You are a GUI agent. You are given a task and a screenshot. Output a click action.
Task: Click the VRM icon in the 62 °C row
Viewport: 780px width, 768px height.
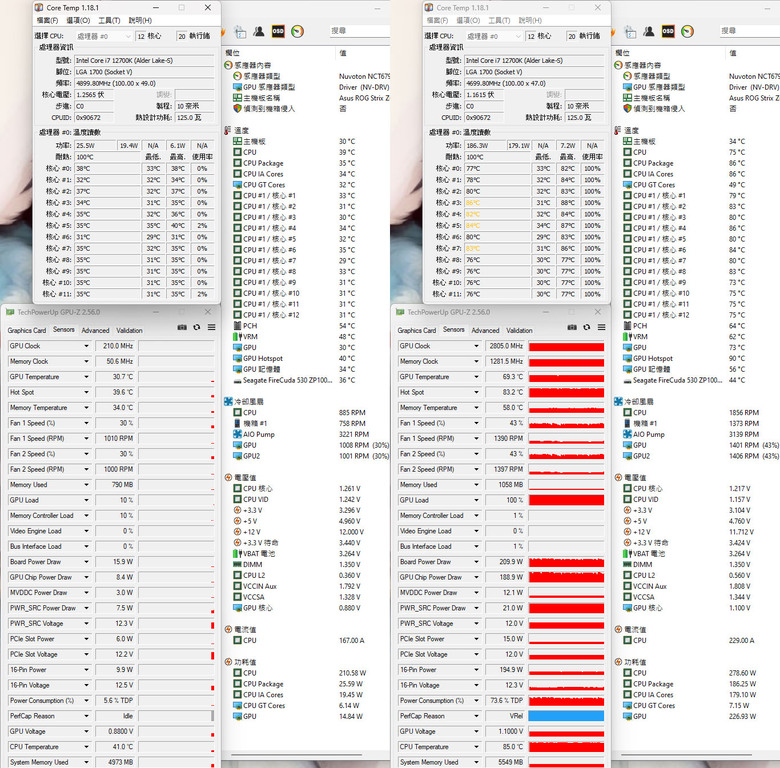pos(628,337)
